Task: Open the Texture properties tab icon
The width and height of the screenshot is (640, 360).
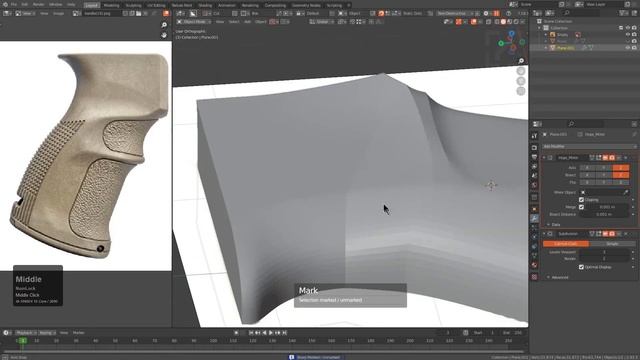Action: 534,277
